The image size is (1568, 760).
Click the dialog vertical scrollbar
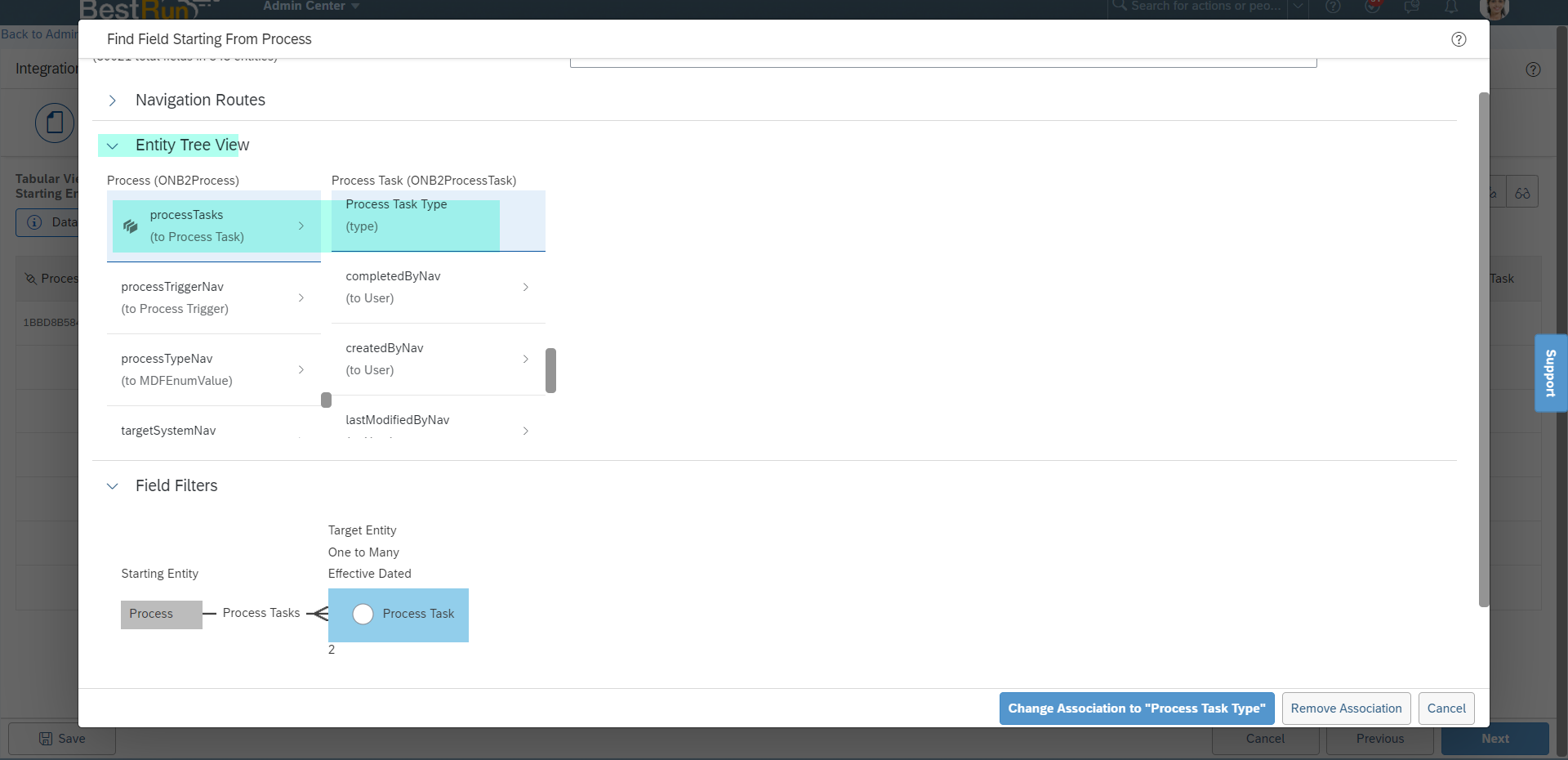point(1484,350)
